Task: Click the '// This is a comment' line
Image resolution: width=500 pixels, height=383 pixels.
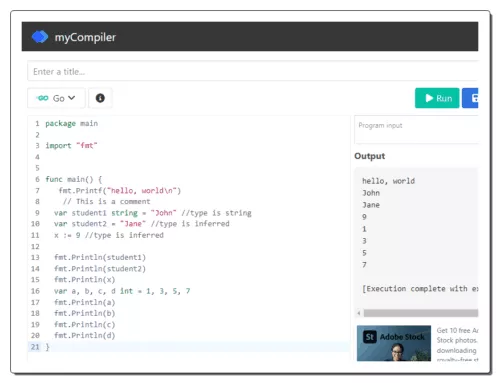Action: coord(107,201)
